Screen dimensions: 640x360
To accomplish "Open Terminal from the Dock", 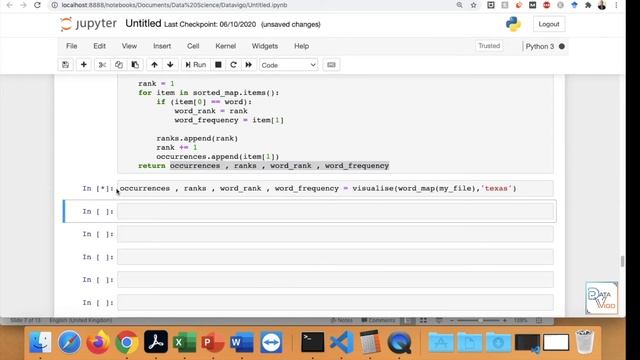I will click(x=313, y=342).
